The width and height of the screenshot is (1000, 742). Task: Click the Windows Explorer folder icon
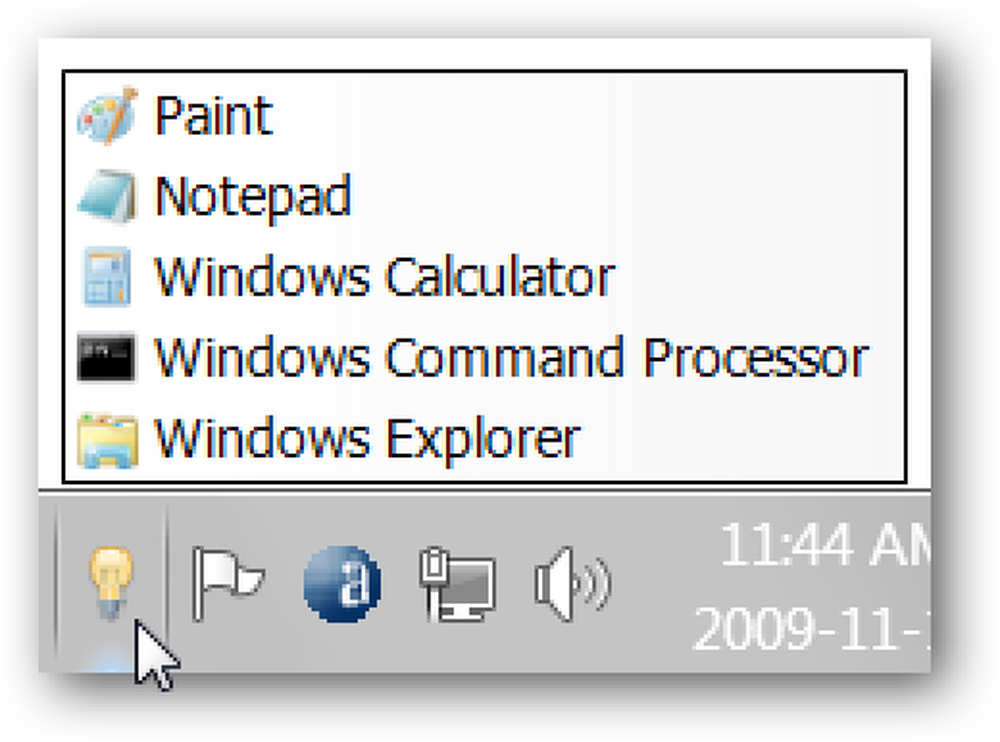click(107, 440)
